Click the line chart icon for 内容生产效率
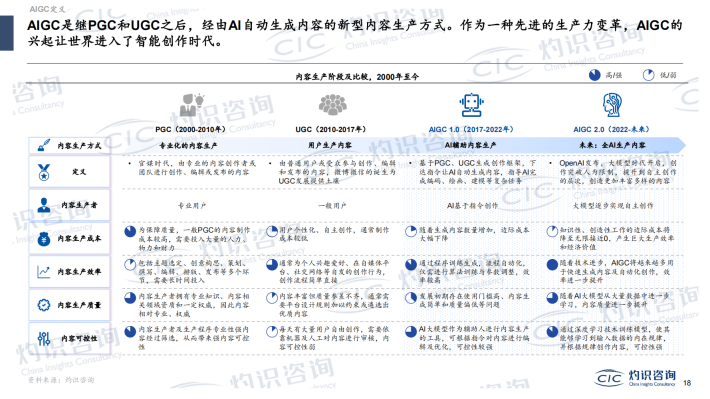 pyautogui.click(x=44, y=272)
